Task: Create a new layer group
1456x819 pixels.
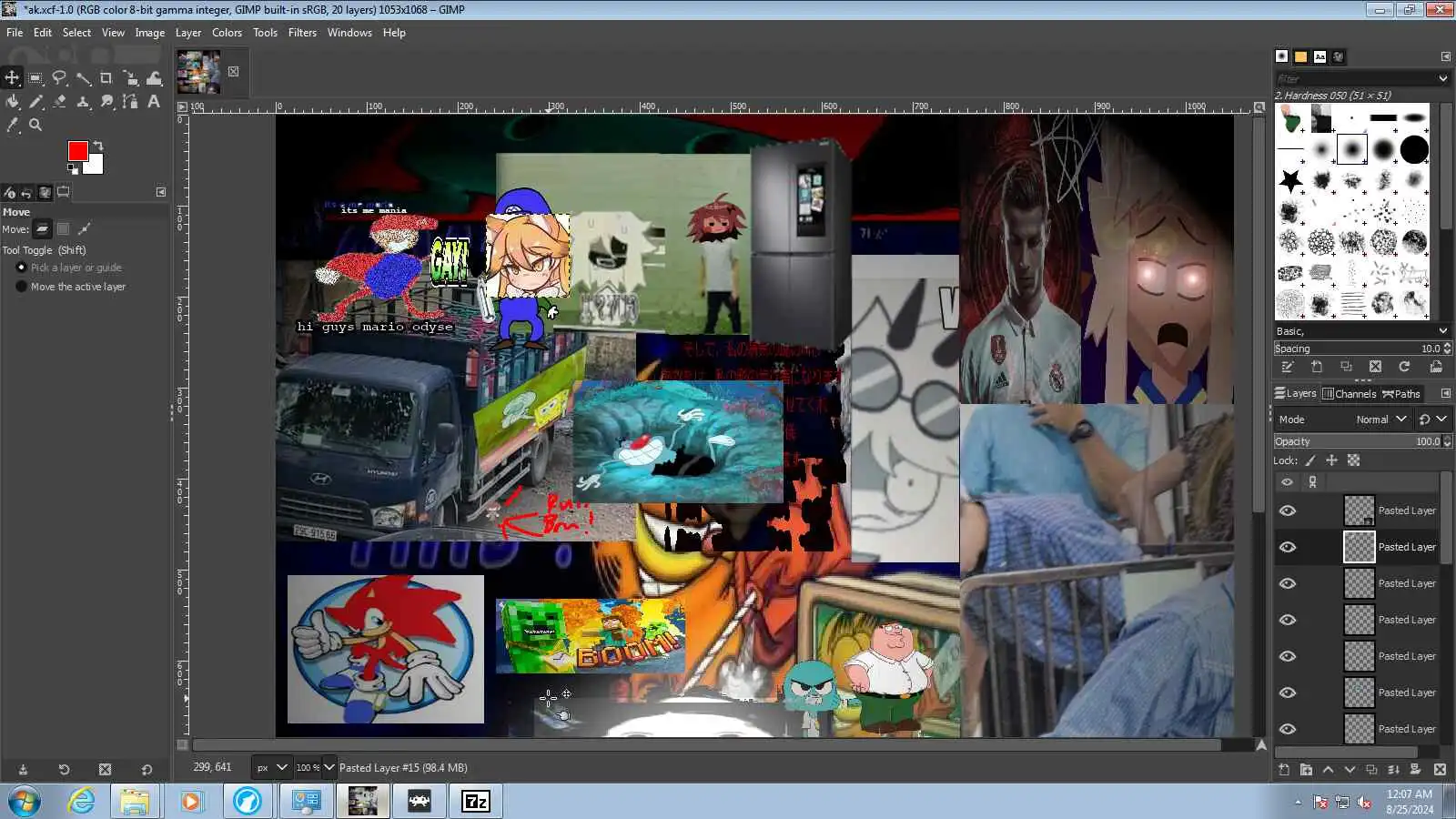Action: (1306, 770)
